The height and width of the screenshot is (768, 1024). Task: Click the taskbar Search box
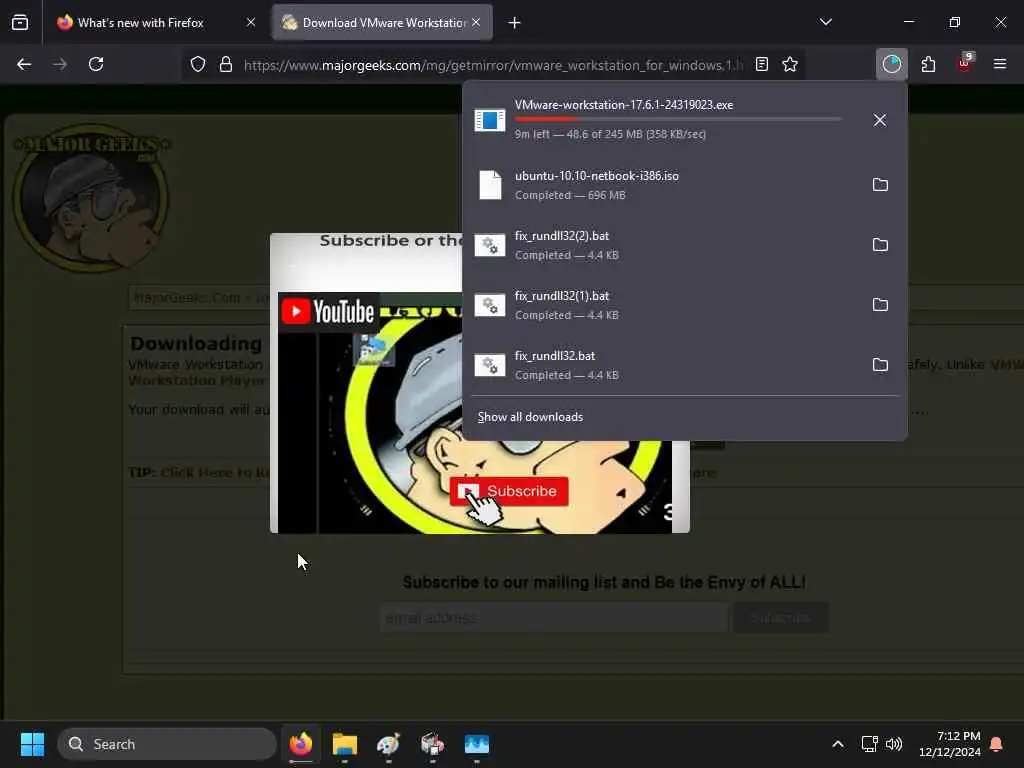tap(167, 744)
